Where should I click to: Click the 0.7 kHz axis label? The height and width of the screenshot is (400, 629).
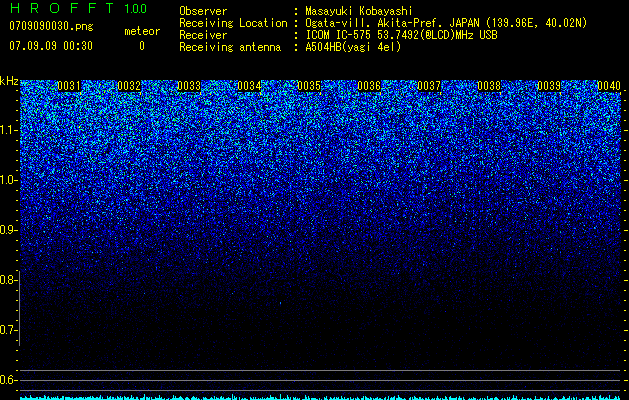pyautogui.click(x=7, y=330)
